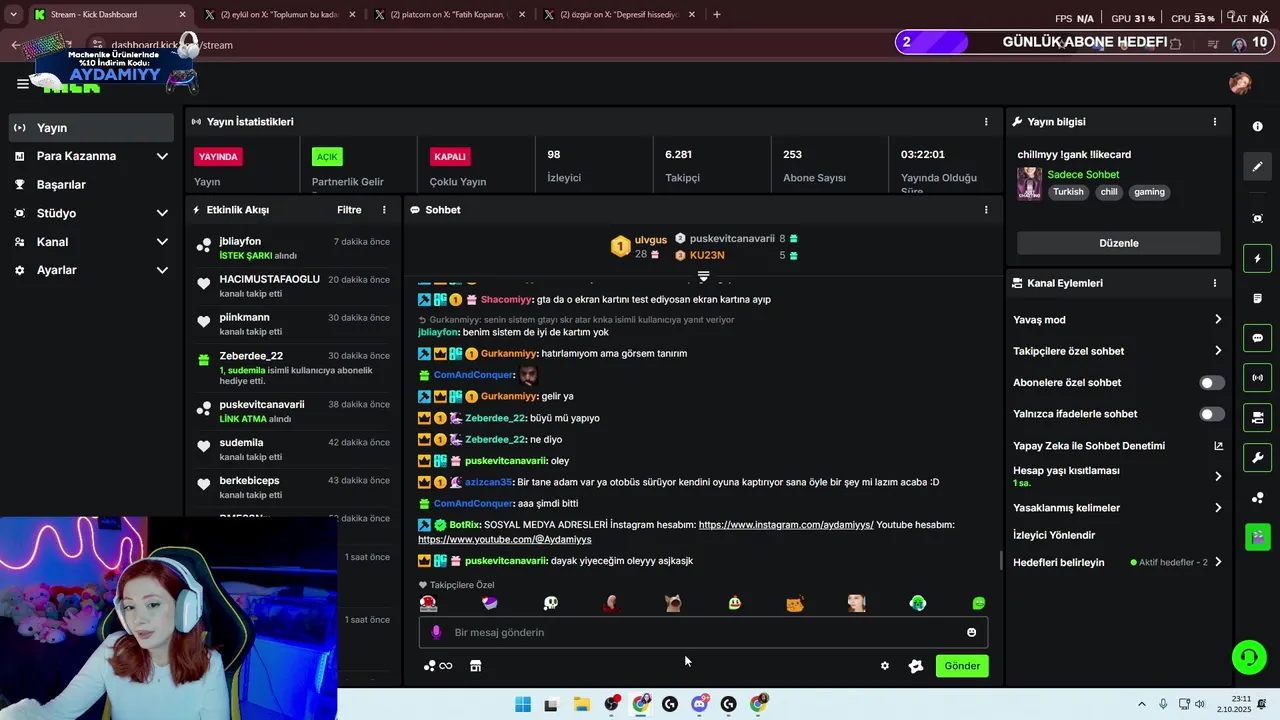Open the YouTube link in BotRix message
The image size is (1280, 720).
[505, 540]
